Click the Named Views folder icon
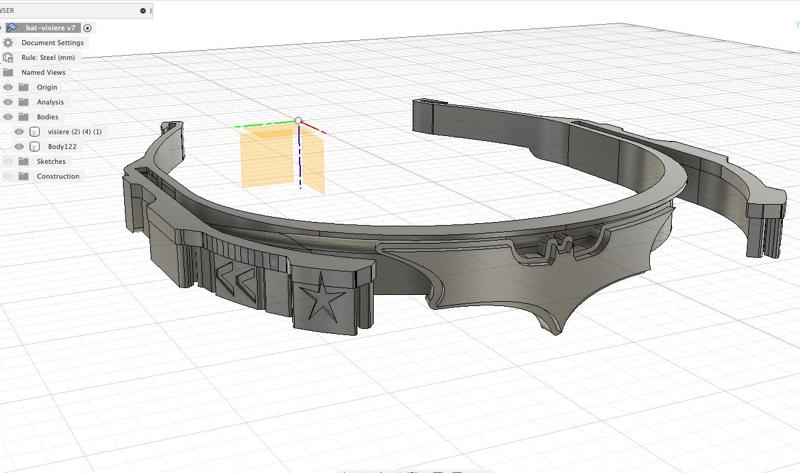800x473 pixels. click(8, 72)
